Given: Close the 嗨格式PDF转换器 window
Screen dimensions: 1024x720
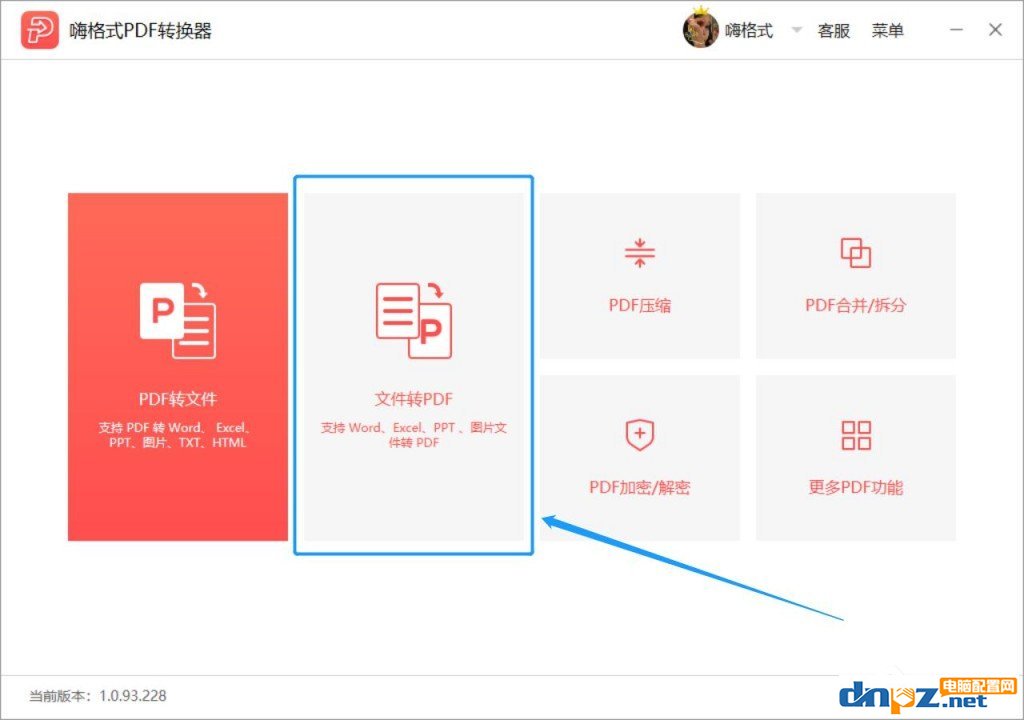Looking at the screenshot, I should tap(995, 30).
